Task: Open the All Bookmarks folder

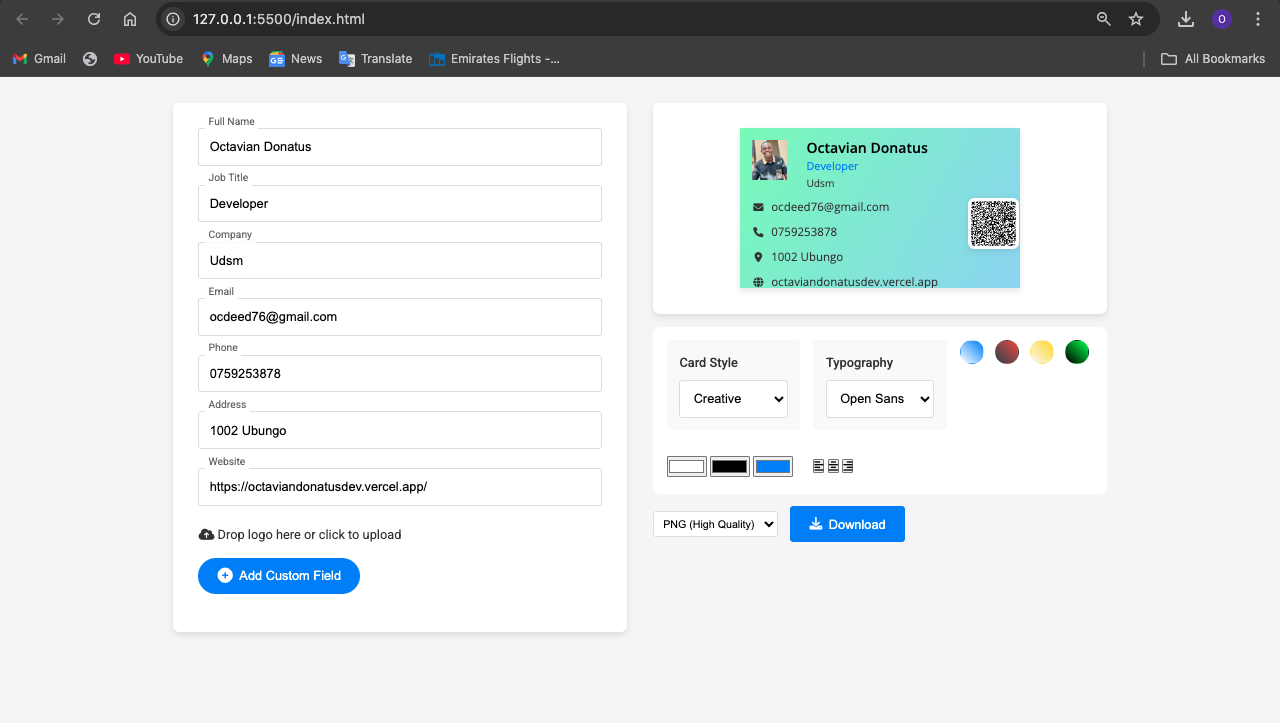Action: (x=1213, y=59)
